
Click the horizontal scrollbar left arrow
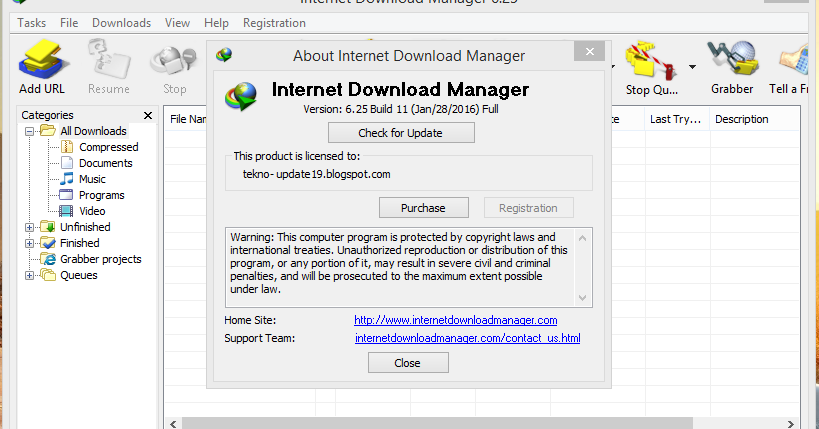point(173,423)
